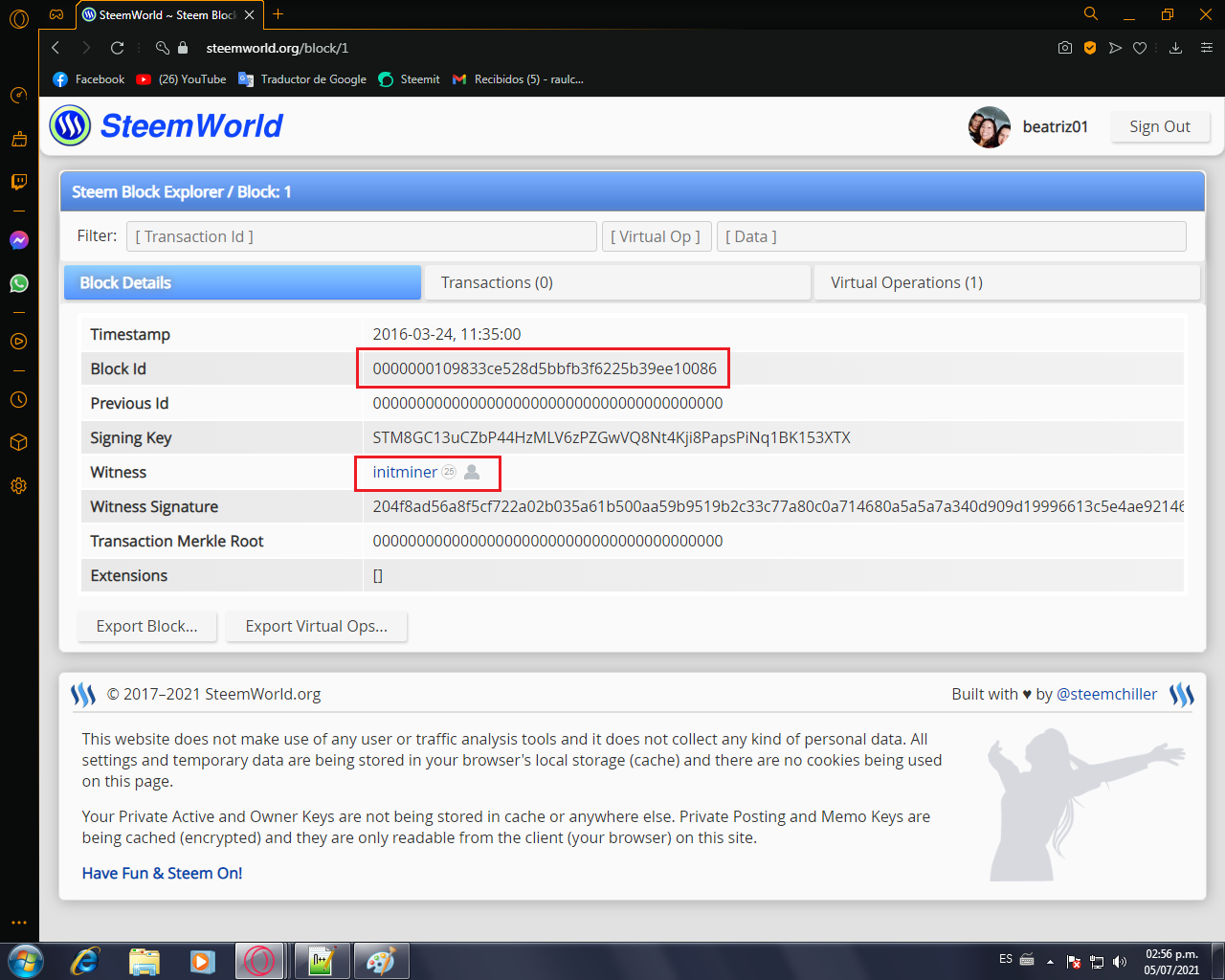Select the Signing Key STM8GC13 value

click(x=612, y=437)
